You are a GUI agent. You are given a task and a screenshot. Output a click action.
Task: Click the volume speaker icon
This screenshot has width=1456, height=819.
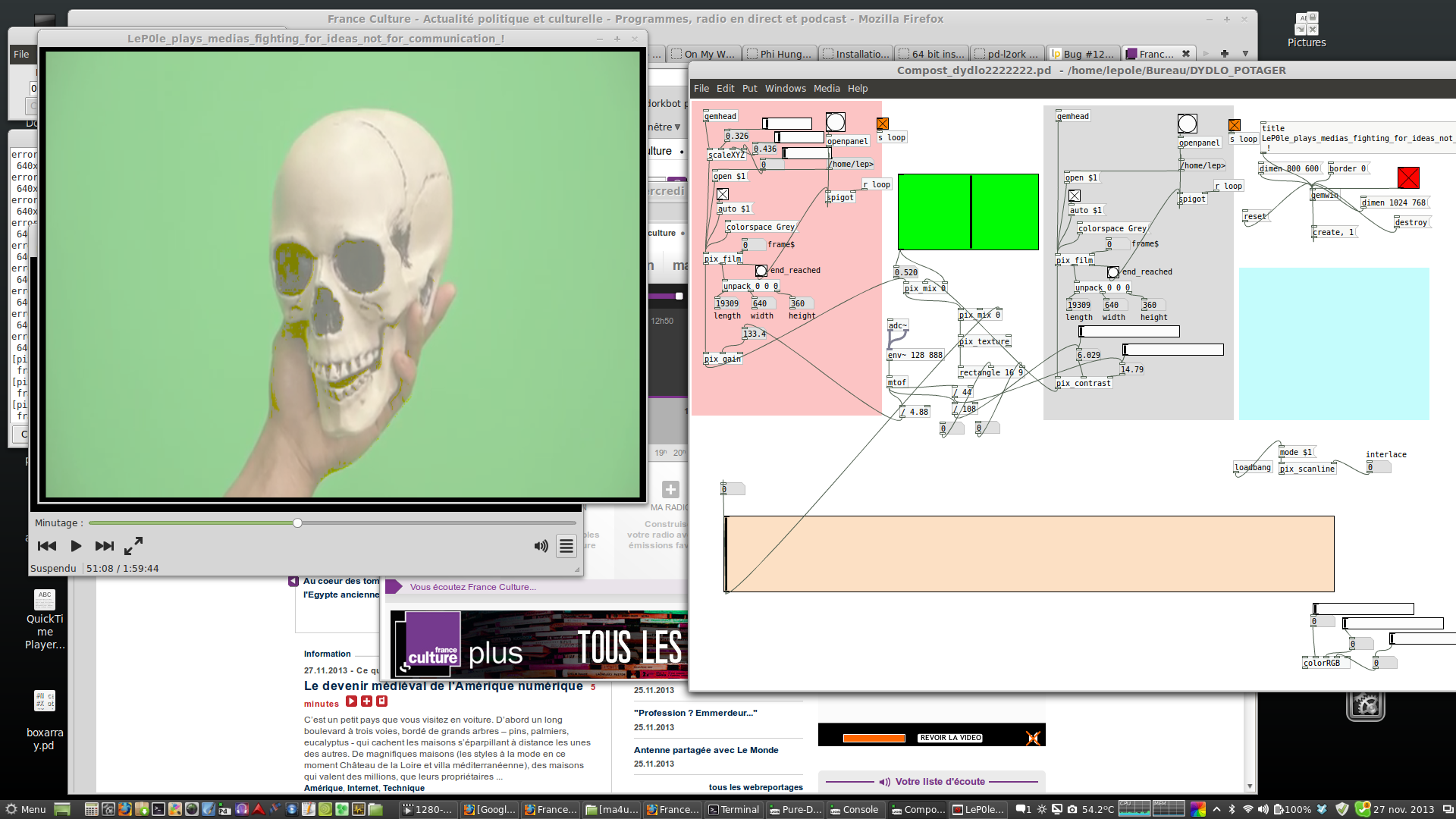tap(541, 546)
